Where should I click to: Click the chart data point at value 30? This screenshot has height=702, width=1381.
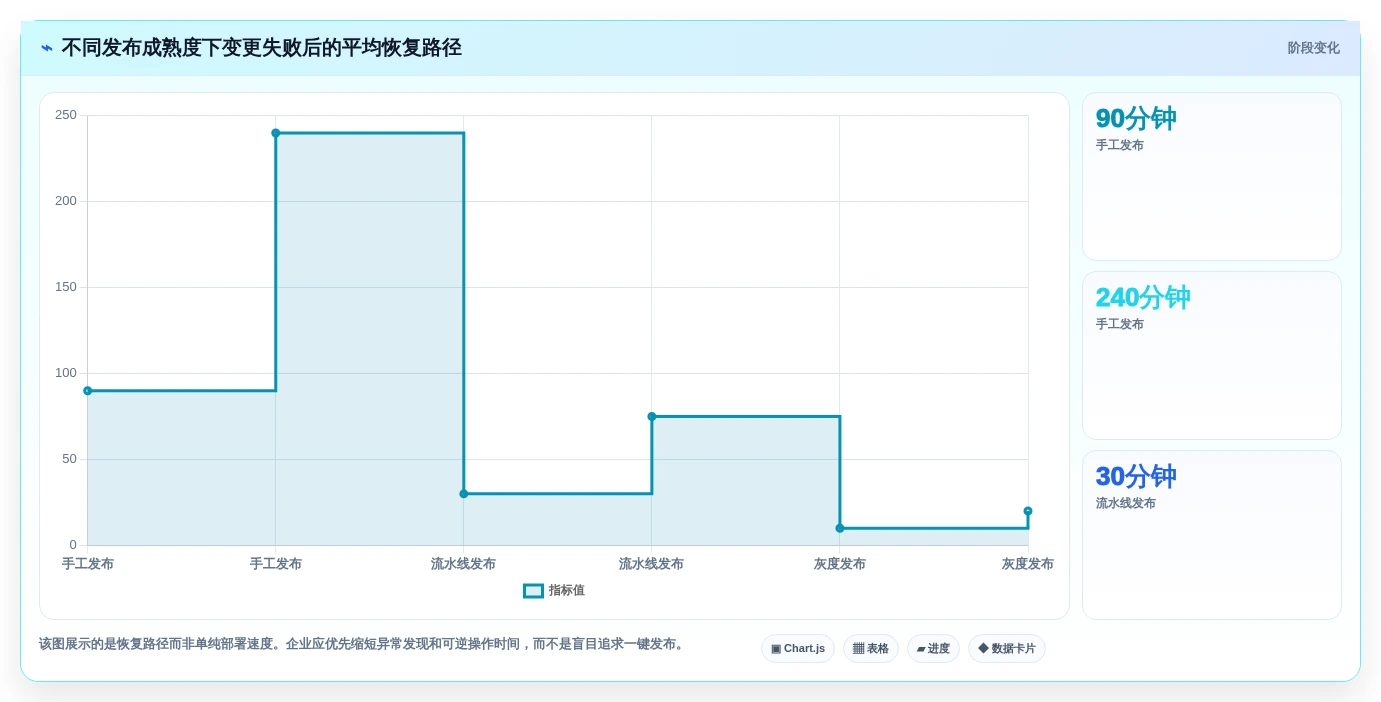[x=464, y=494]
